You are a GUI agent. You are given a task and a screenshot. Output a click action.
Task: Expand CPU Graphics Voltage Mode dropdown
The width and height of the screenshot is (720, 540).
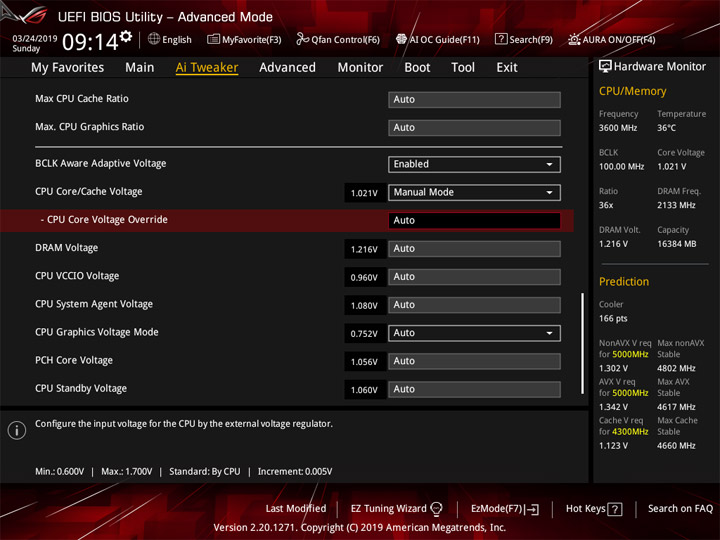click(474, 333)
